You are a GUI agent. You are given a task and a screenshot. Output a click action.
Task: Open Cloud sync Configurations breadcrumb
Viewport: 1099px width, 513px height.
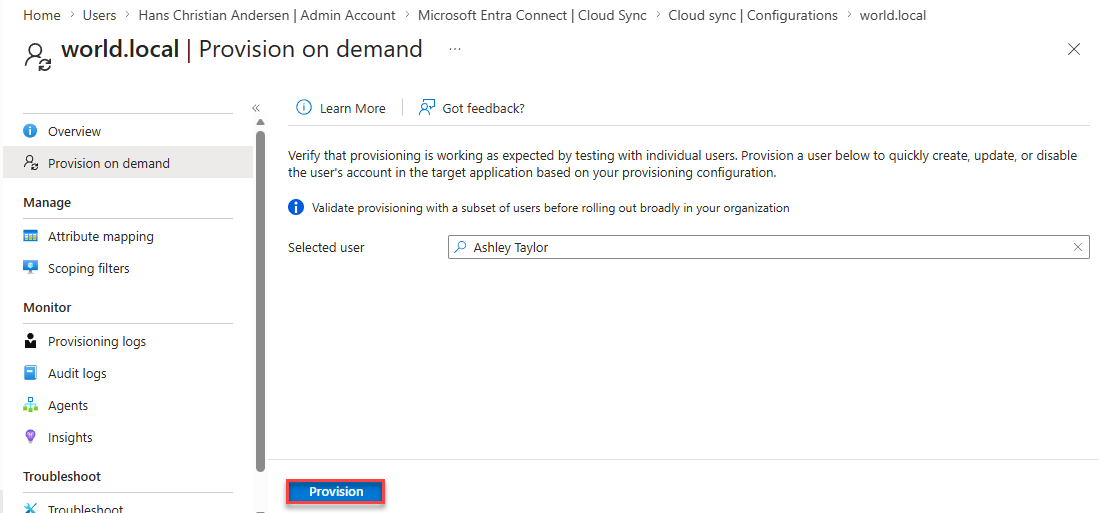coord(753,15)
